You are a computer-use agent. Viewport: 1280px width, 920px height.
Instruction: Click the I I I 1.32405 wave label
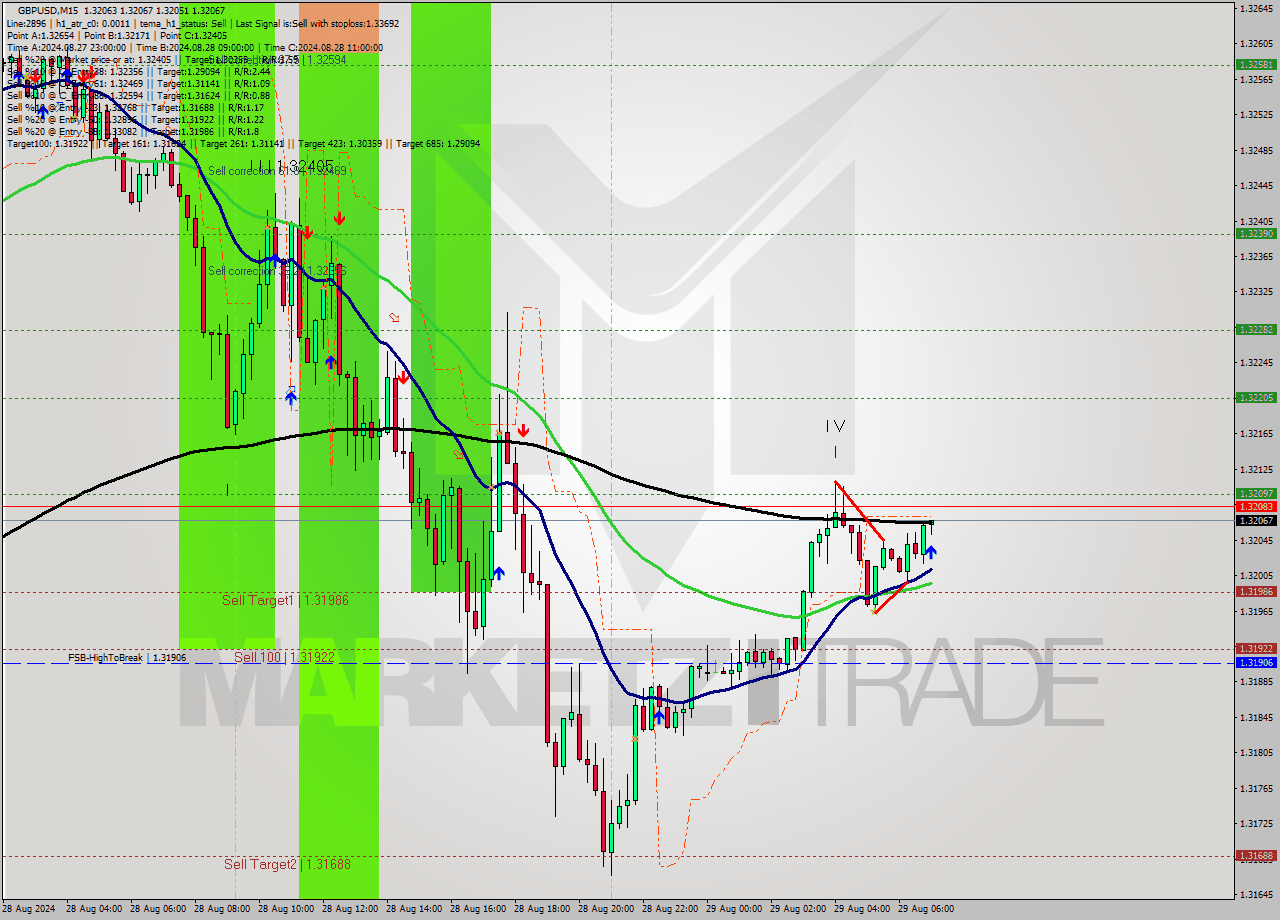[292, 165]
